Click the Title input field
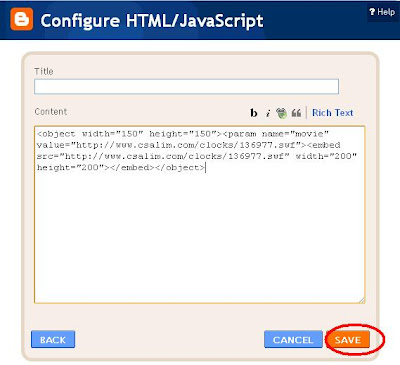Image resolution: width=400 pixels, height=365 pixels. point(186,86)
